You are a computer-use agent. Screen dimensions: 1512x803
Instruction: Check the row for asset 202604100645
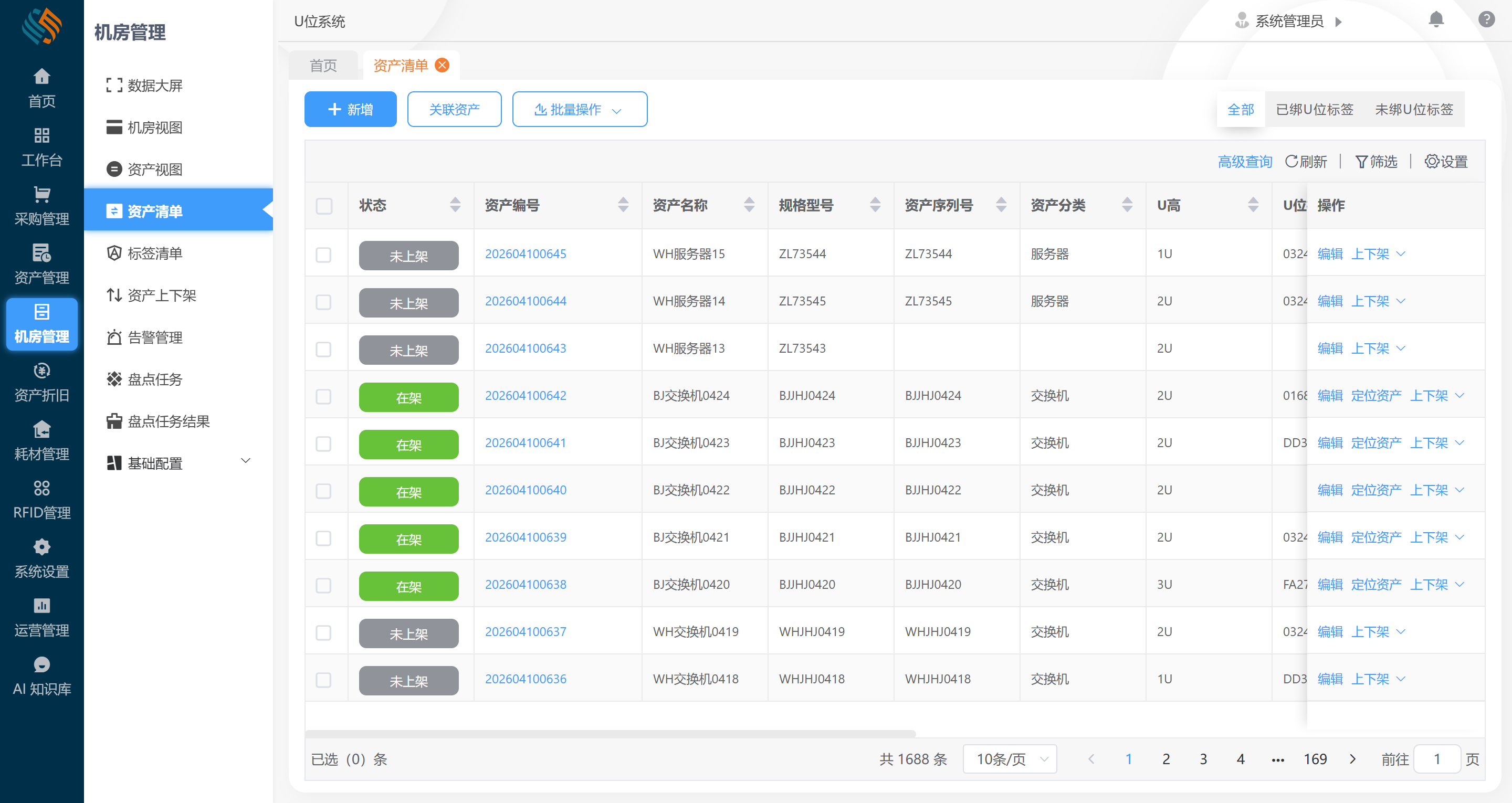click(x=324, y=255)
